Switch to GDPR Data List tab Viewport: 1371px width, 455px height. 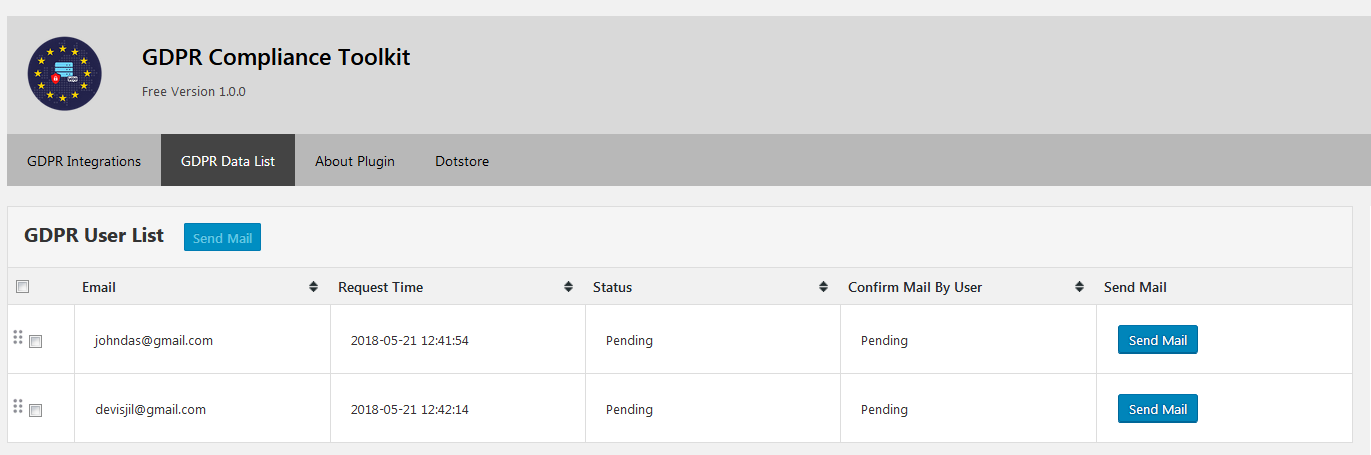click(x=228, y=160)
